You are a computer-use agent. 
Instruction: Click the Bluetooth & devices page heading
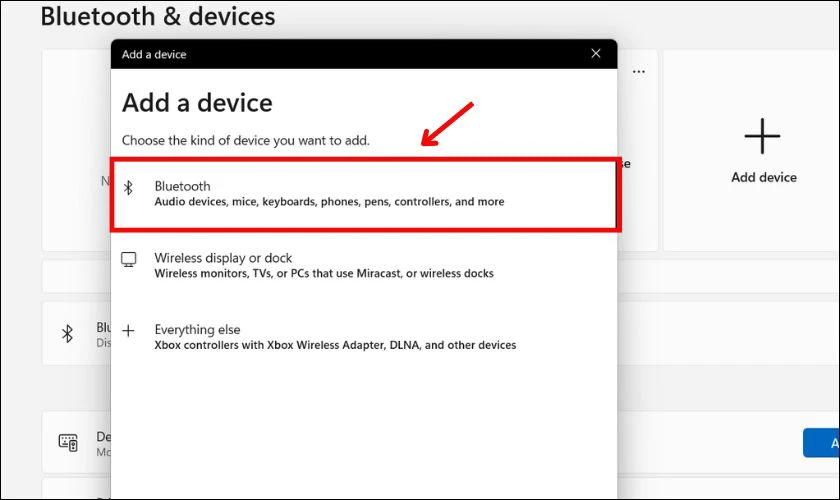[158, 16]
